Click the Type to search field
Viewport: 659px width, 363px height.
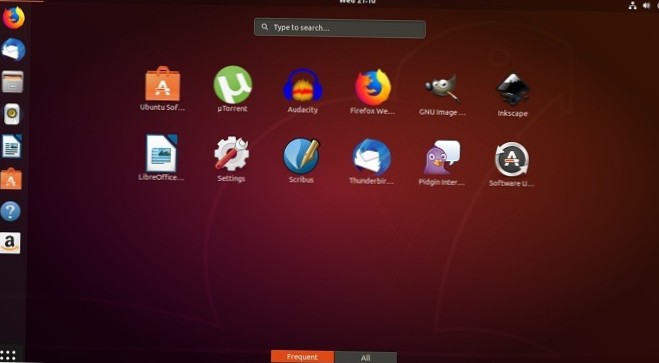(x=340, y=28)
